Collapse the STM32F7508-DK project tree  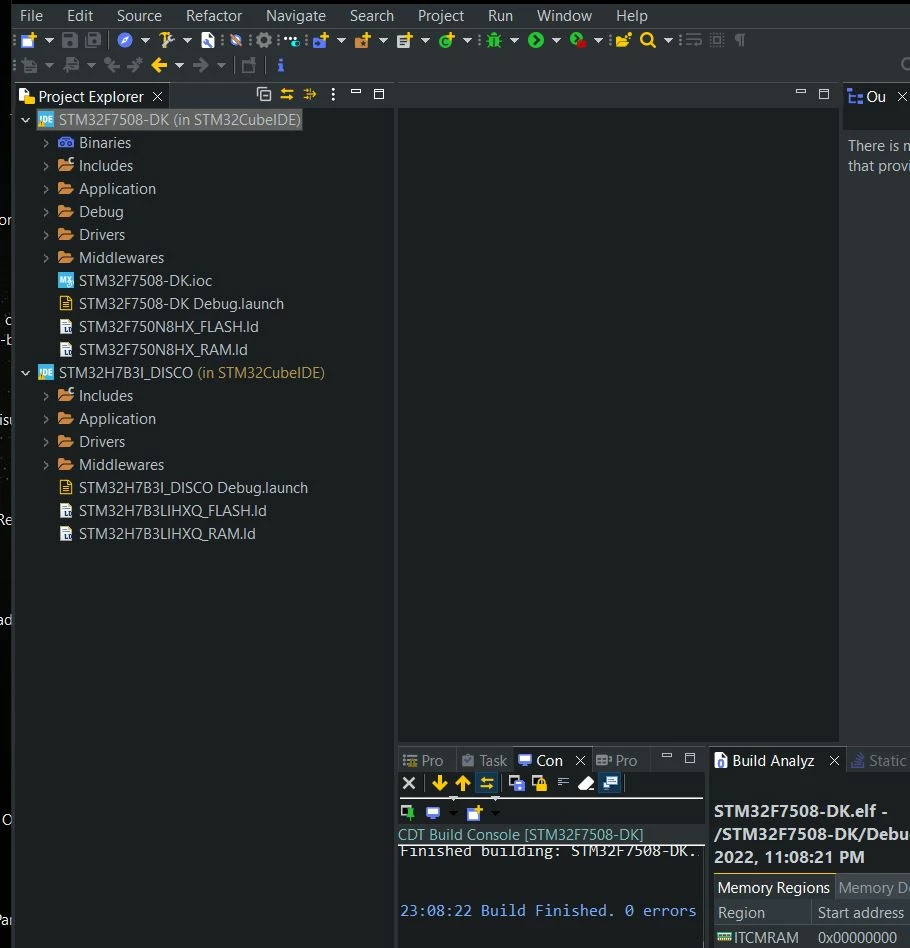pos(26,120)
